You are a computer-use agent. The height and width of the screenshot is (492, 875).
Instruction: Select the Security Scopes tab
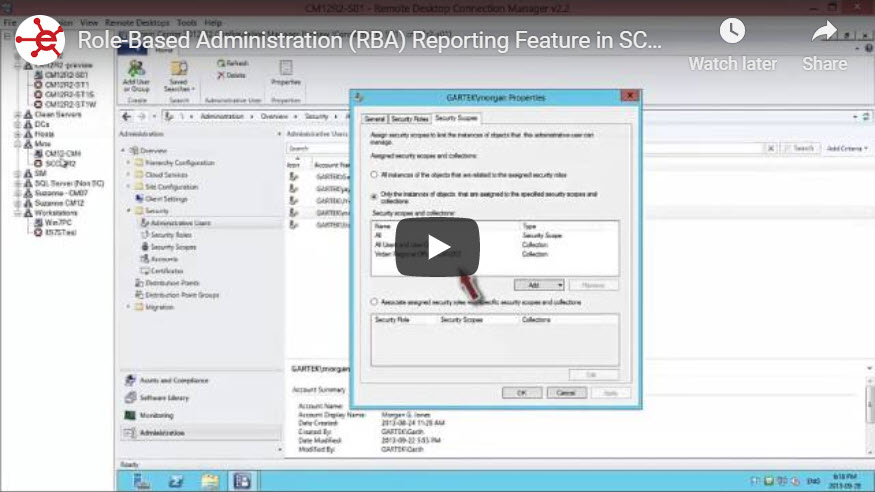point(456,118)
